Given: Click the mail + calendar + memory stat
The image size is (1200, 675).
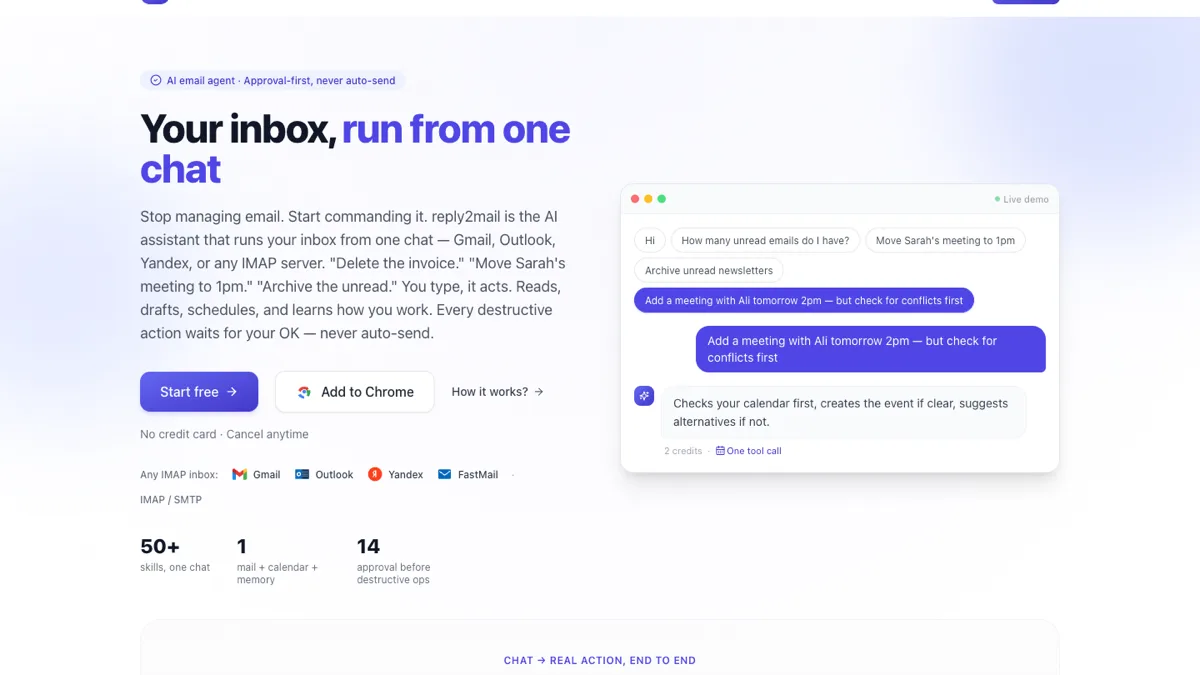Looking at the screenshot, I should [278, 560].
